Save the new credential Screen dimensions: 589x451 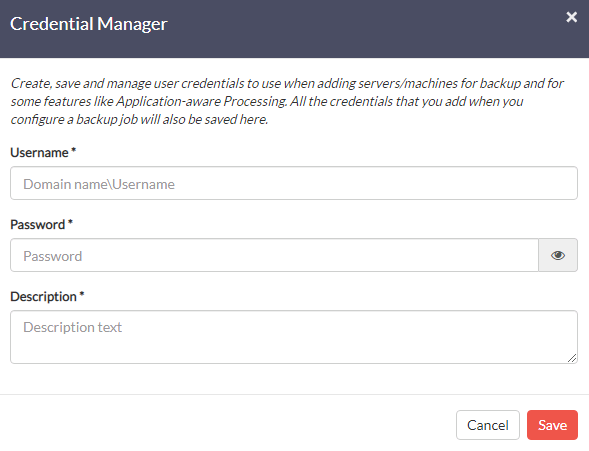(x=552, y=425)
